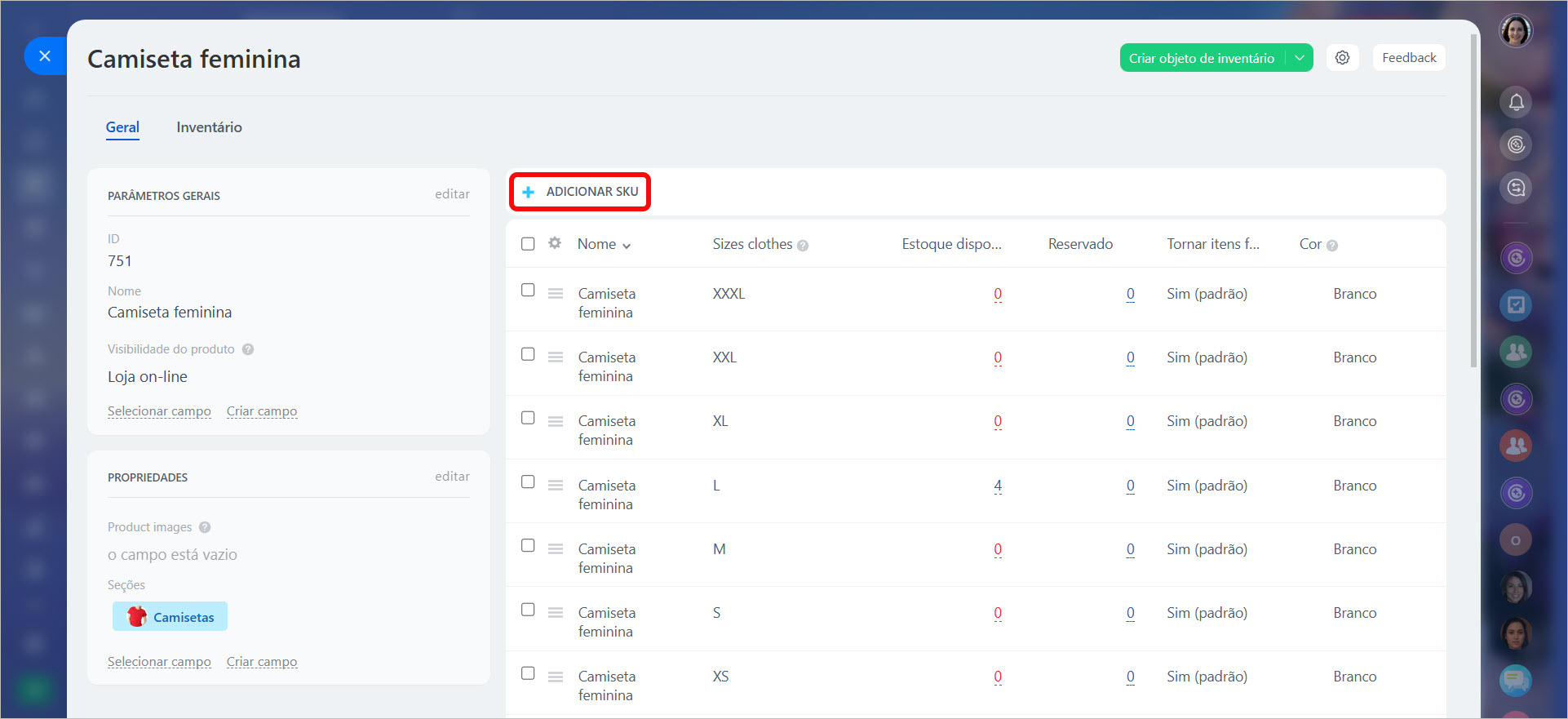Click the drag handle of the XXXL row
1568x719 pixels.
coord(556,294)
